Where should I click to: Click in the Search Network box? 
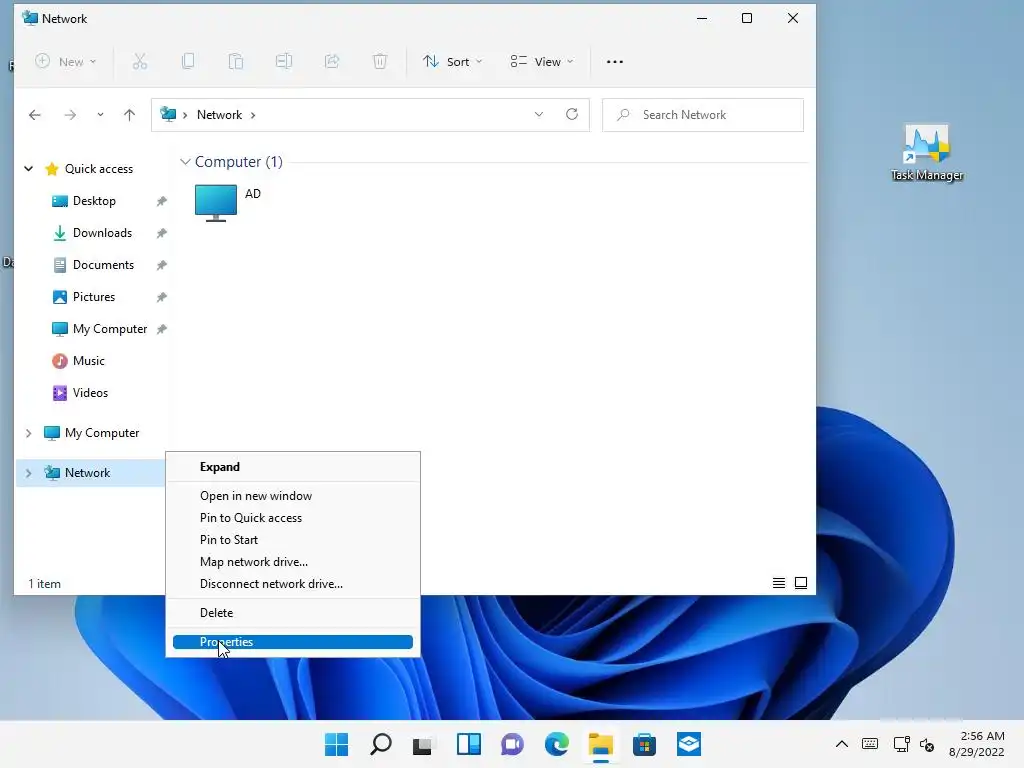(x=703, y=115)
